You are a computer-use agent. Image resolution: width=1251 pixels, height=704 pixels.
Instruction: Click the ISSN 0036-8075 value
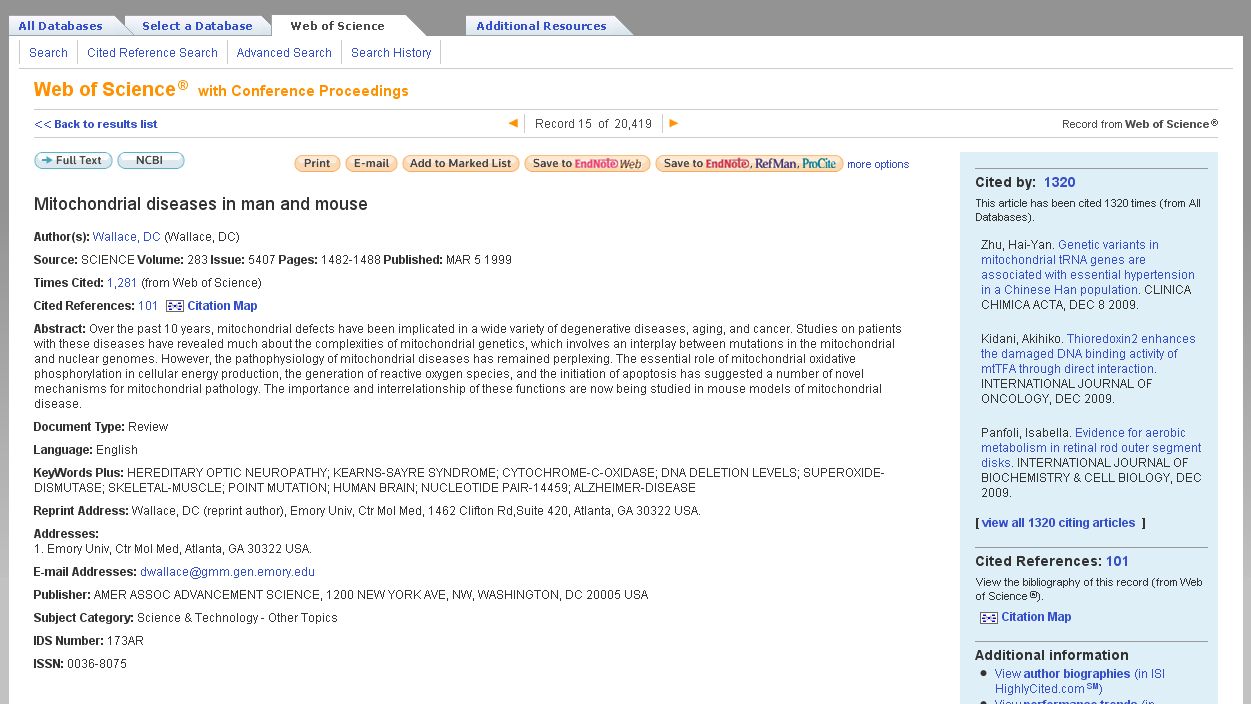(97, 664)
